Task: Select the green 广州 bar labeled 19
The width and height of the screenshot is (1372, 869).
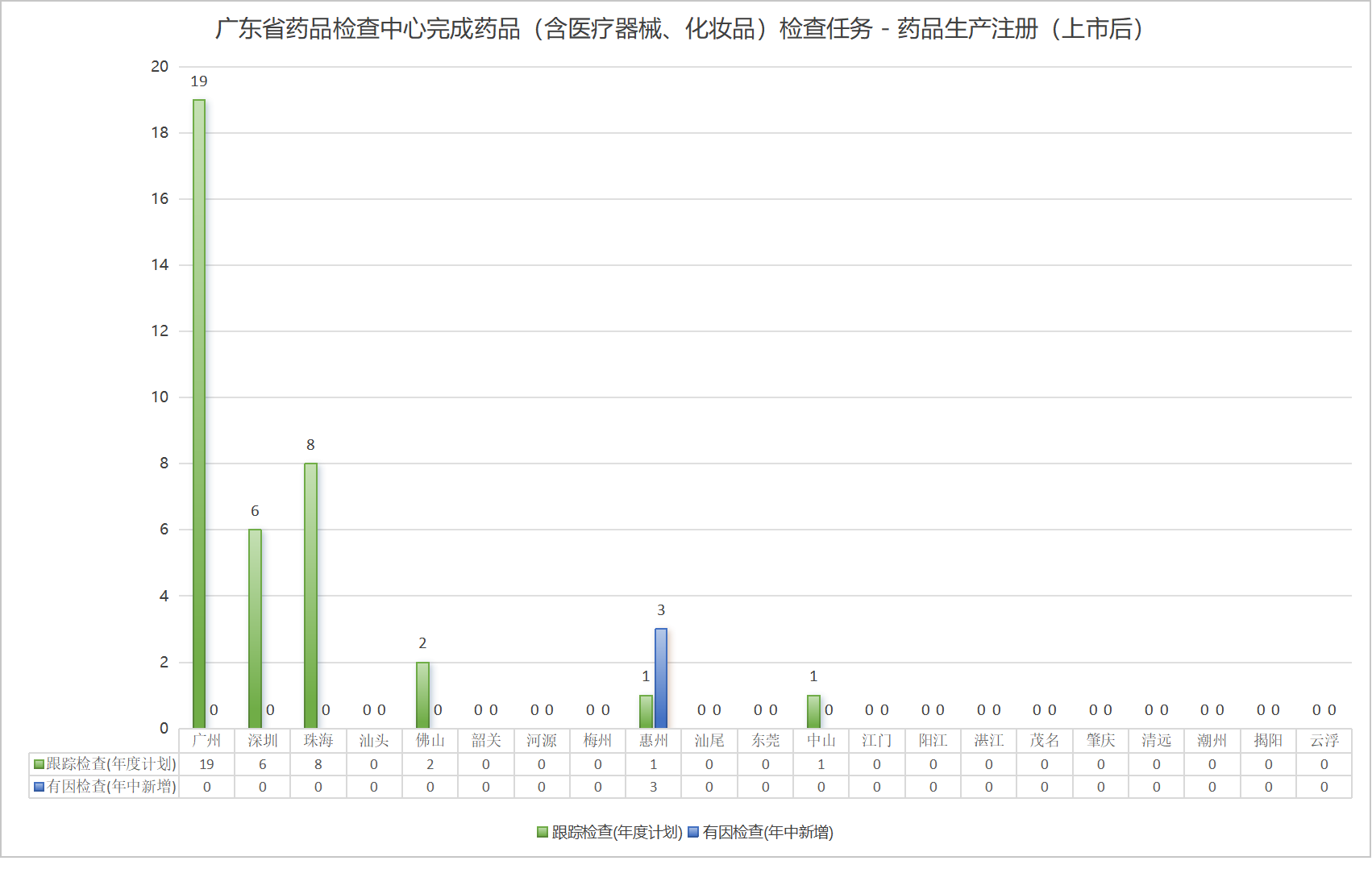Action: [x=199, y=414]
